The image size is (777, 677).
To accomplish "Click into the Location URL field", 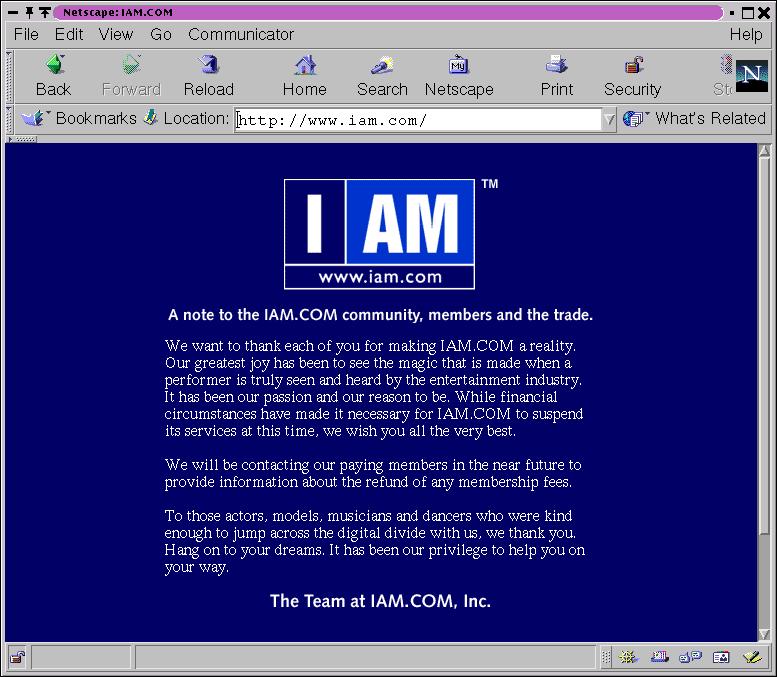I will click(x=418, y=120).
